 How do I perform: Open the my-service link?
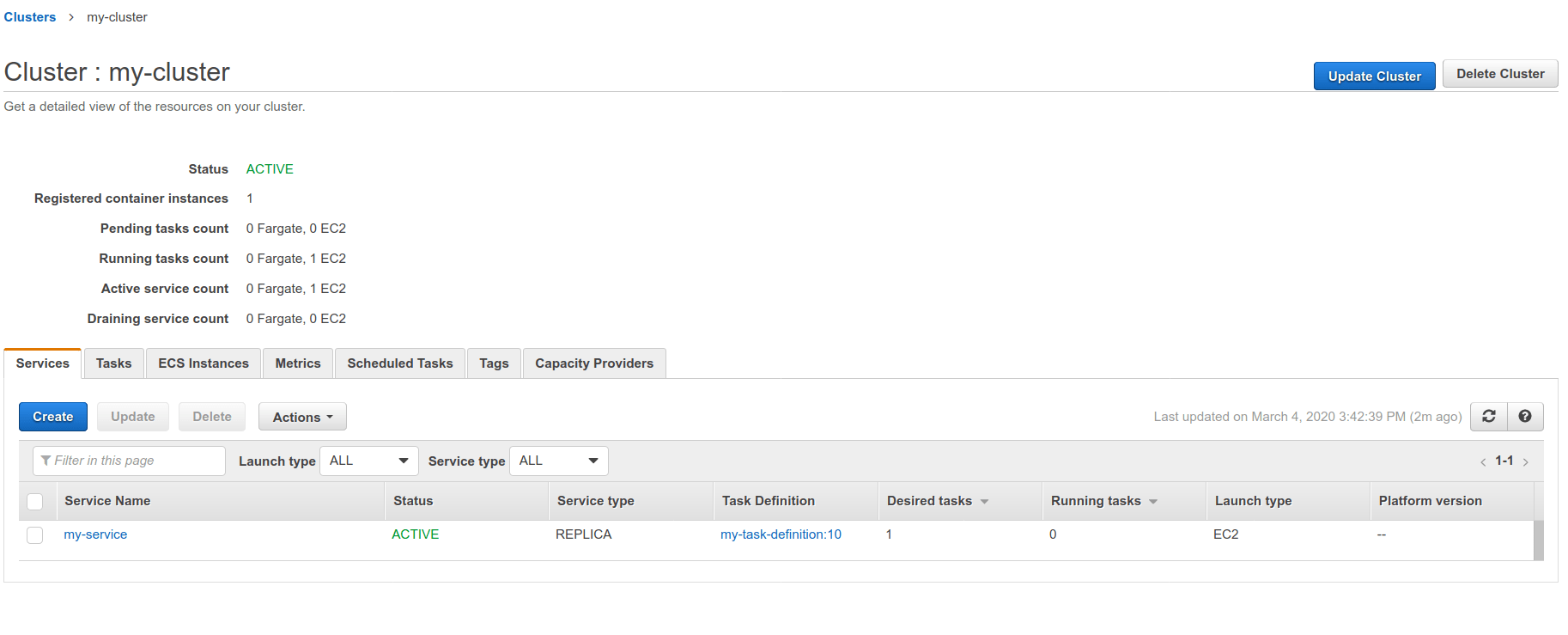(95, 534)
